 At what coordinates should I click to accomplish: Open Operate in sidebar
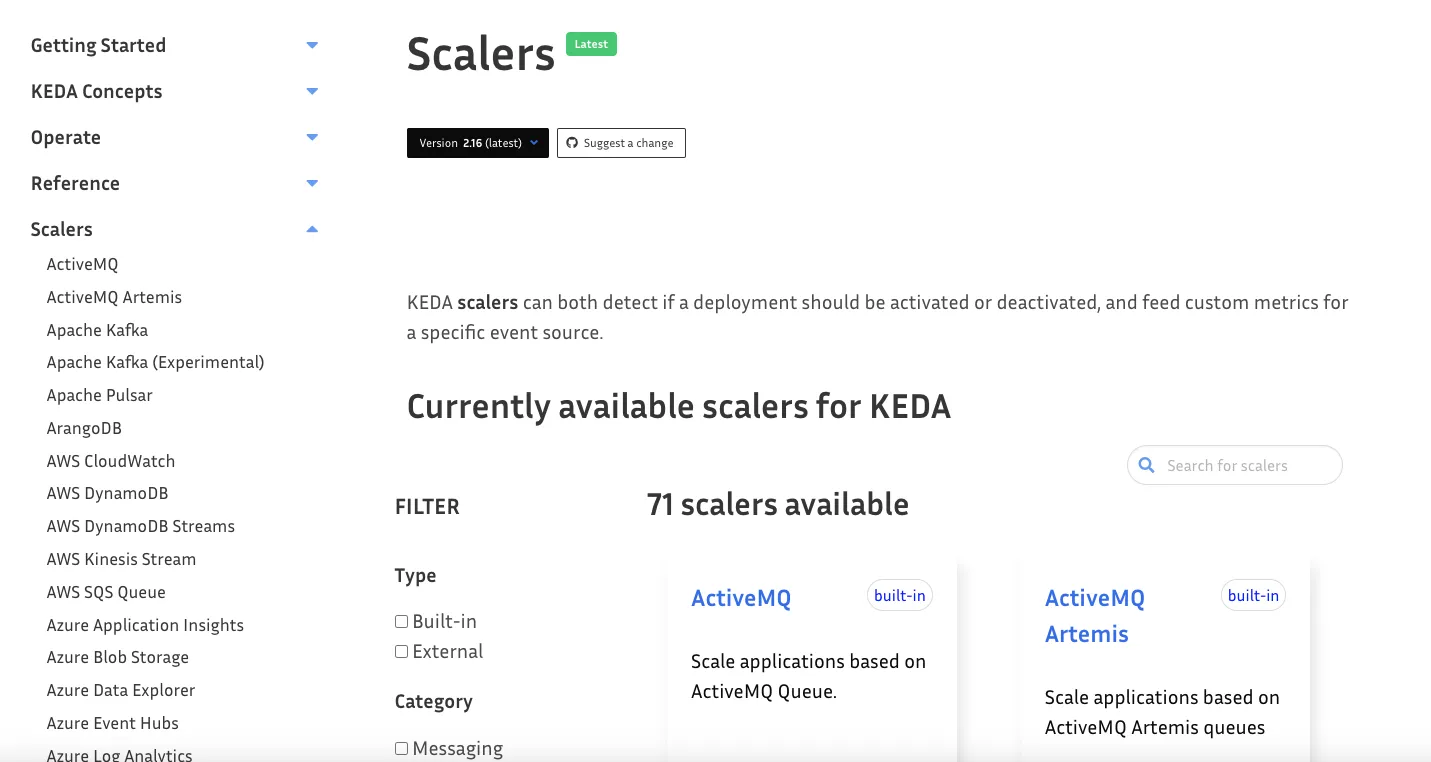(x=66, y=137)
